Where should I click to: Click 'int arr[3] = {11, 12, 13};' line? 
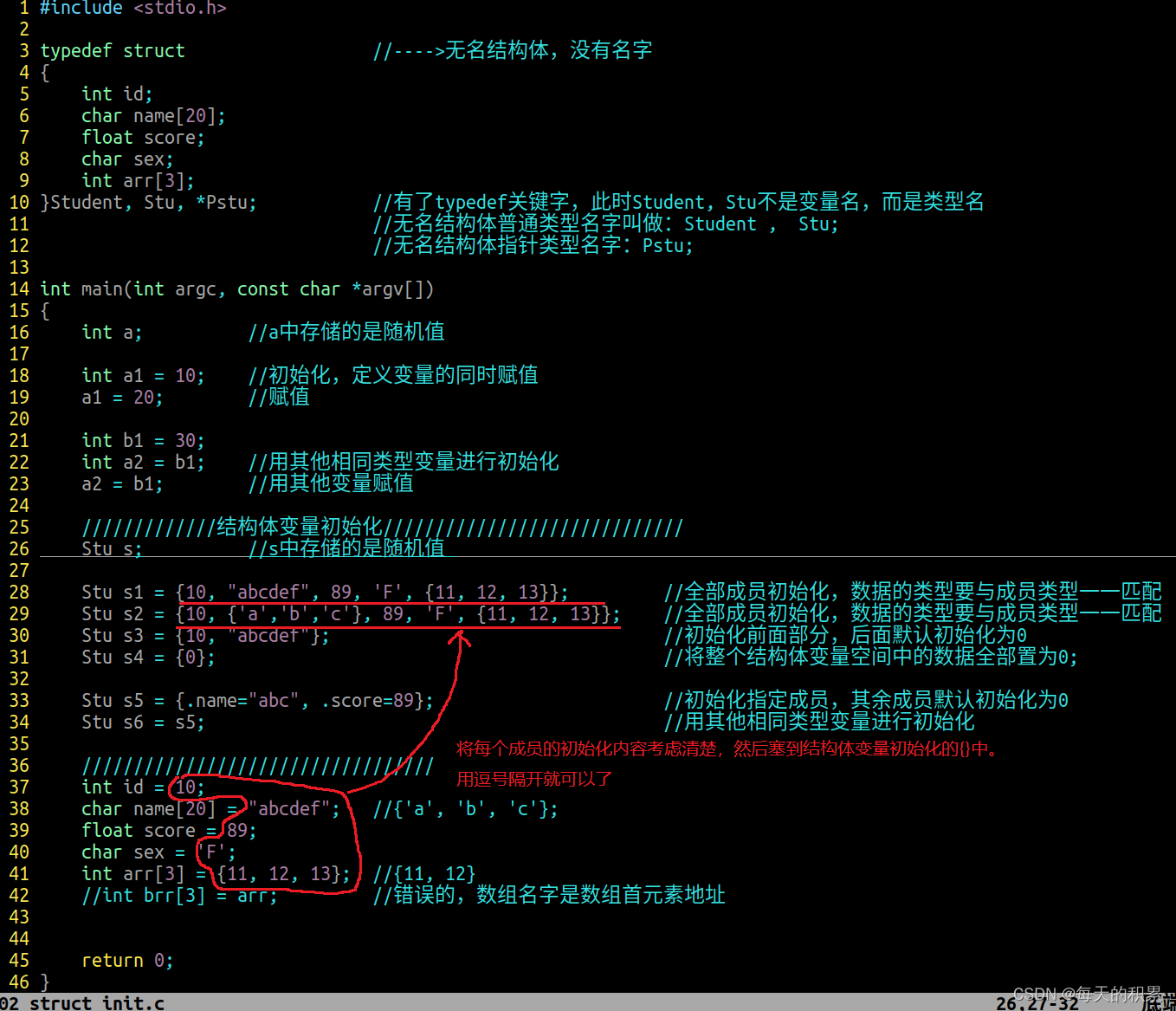point(216,874)
